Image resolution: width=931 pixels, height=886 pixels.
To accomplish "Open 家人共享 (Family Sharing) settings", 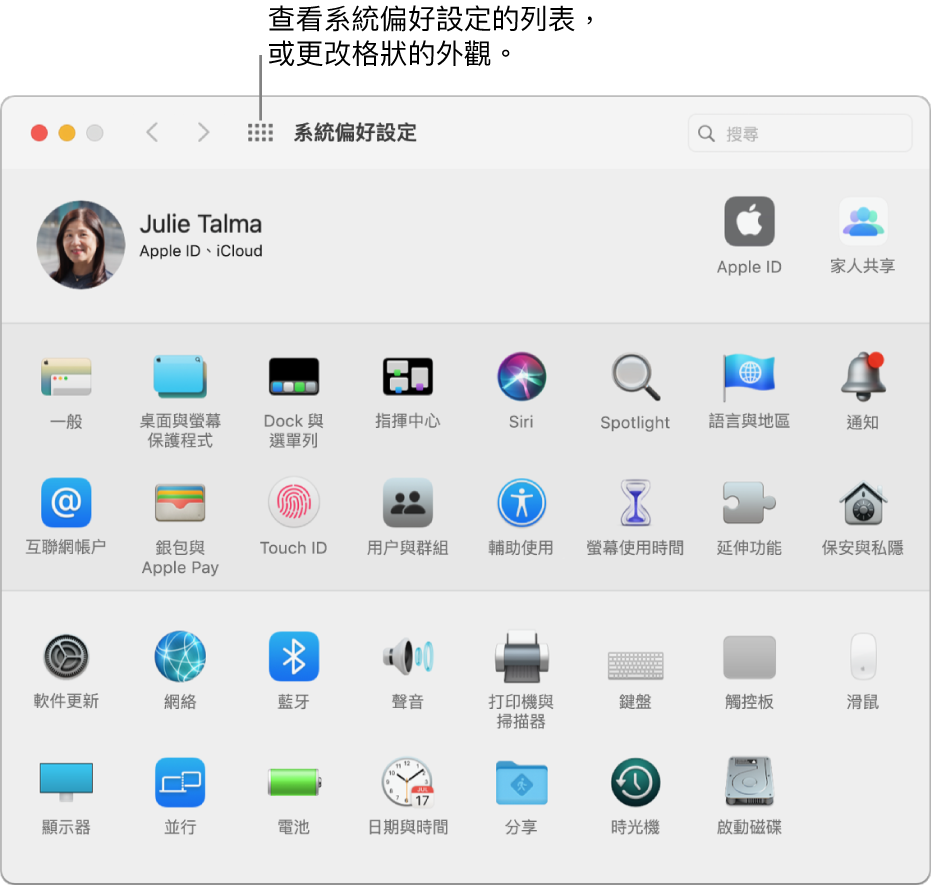I will click(863, 221).
